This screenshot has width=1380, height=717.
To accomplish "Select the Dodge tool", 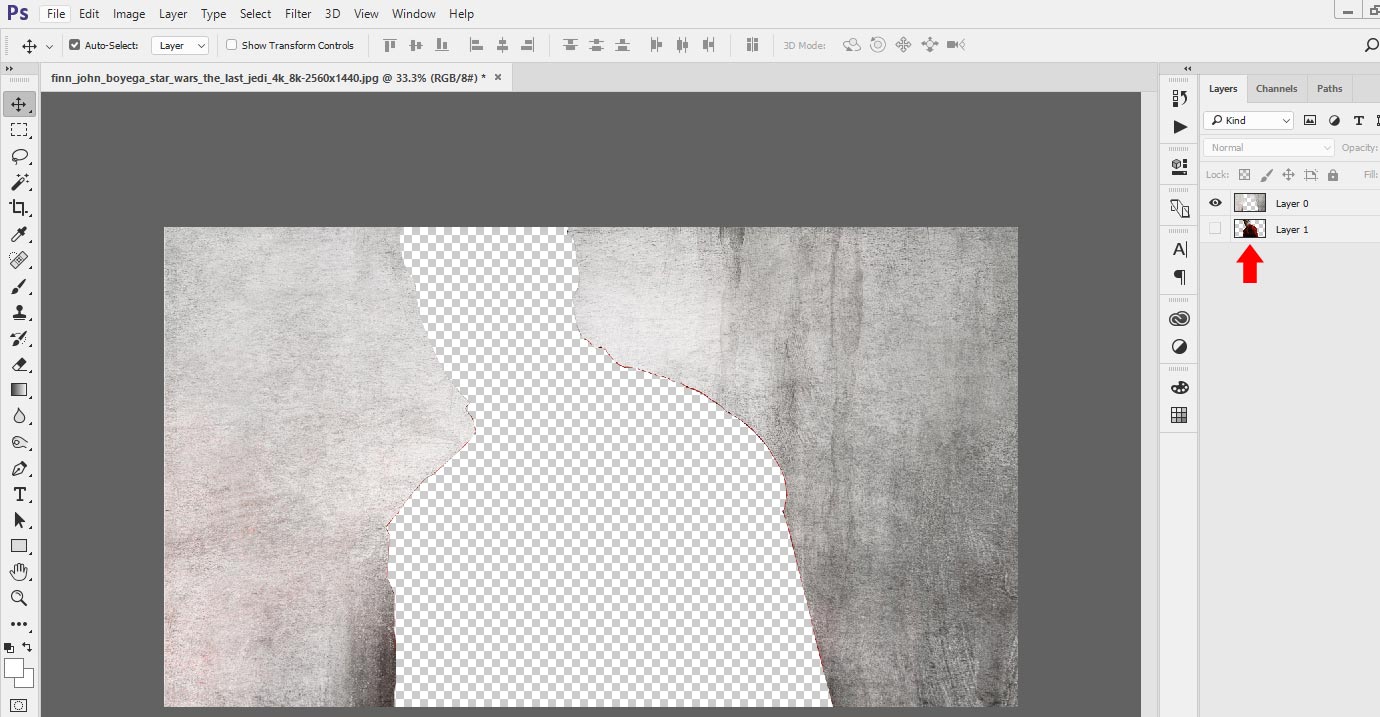I will 19,442.
